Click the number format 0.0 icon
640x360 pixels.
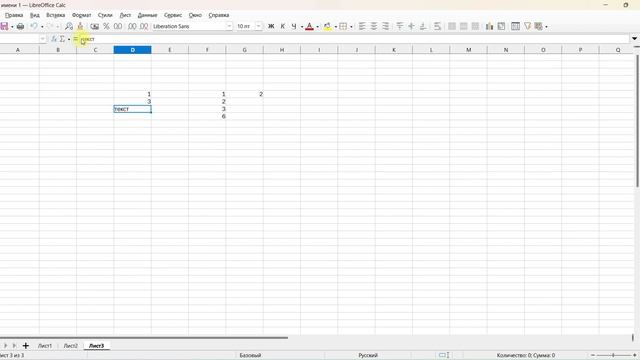click(x=118, y=26)
